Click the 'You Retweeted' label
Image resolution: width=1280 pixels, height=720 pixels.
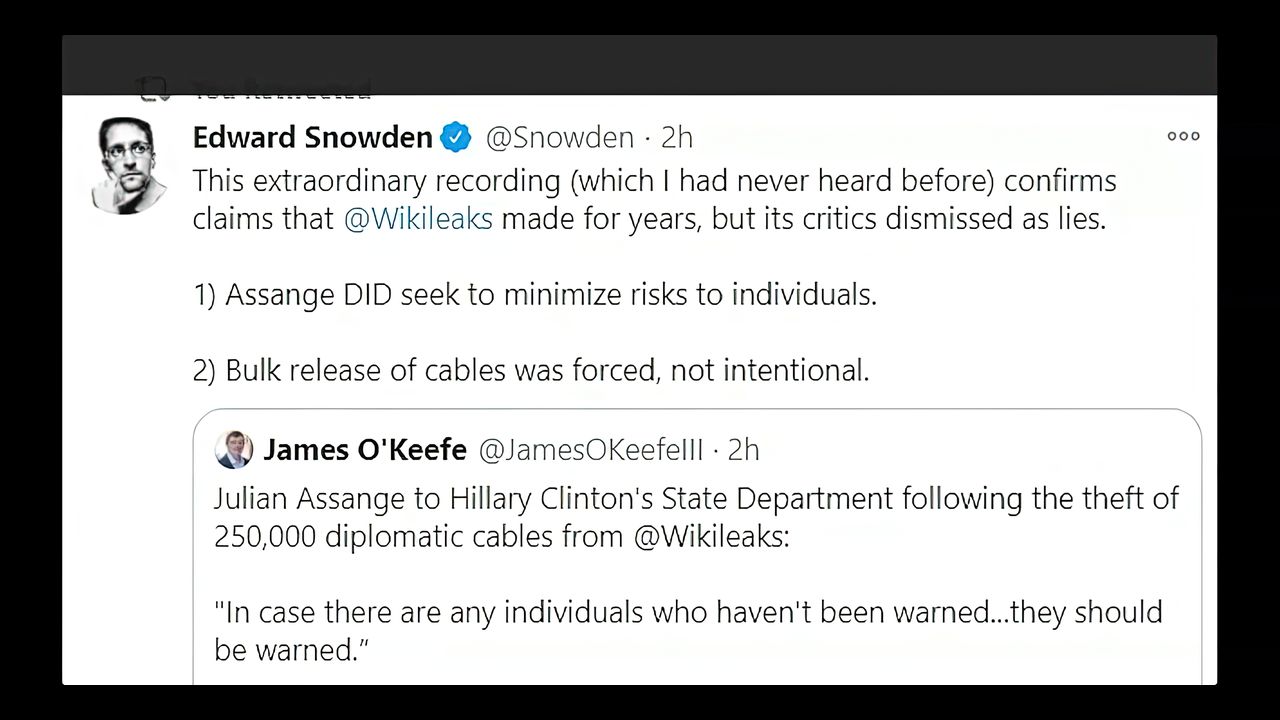click(282, 91)
